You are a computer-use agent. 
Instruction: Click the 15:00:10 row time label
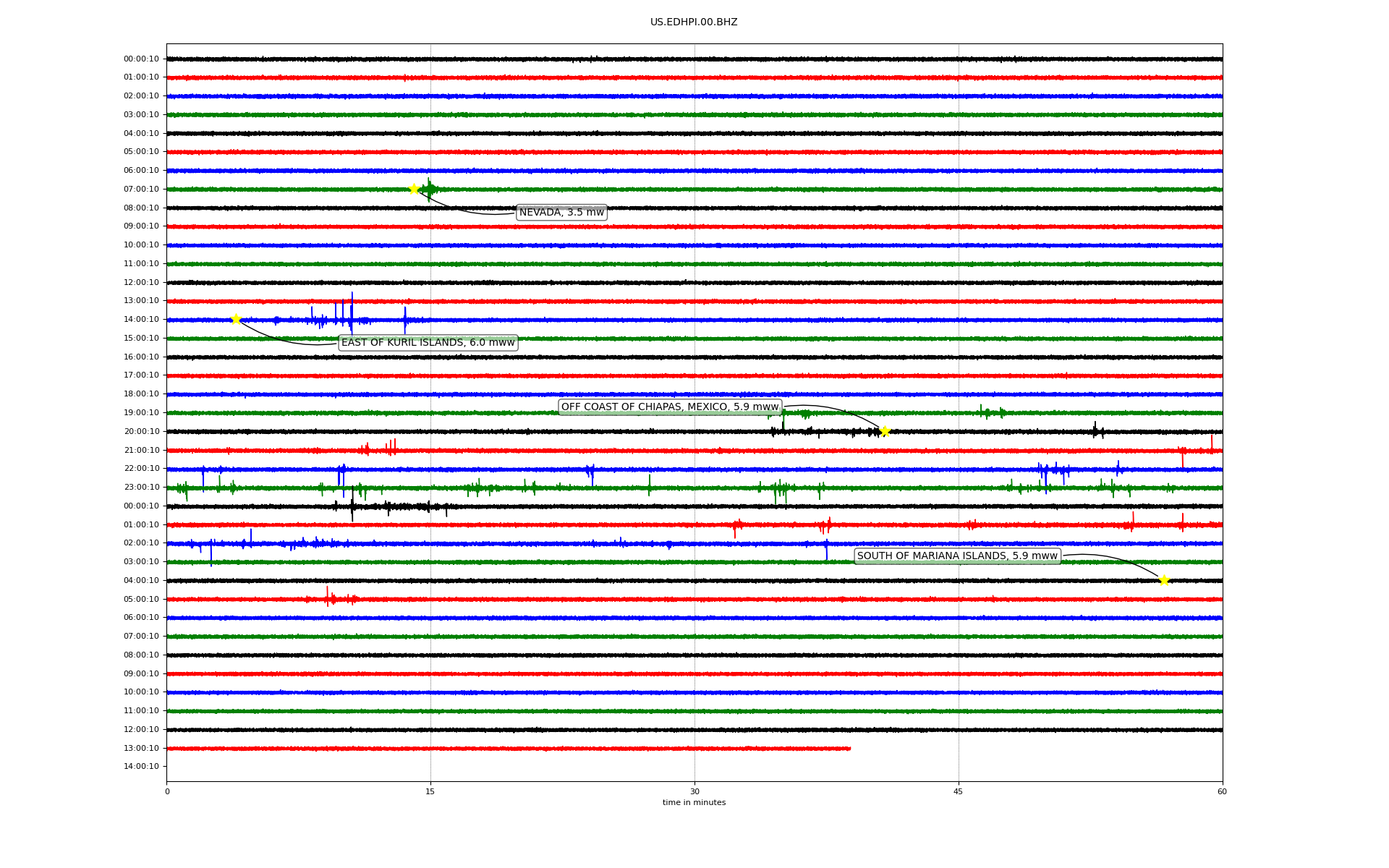141,338
